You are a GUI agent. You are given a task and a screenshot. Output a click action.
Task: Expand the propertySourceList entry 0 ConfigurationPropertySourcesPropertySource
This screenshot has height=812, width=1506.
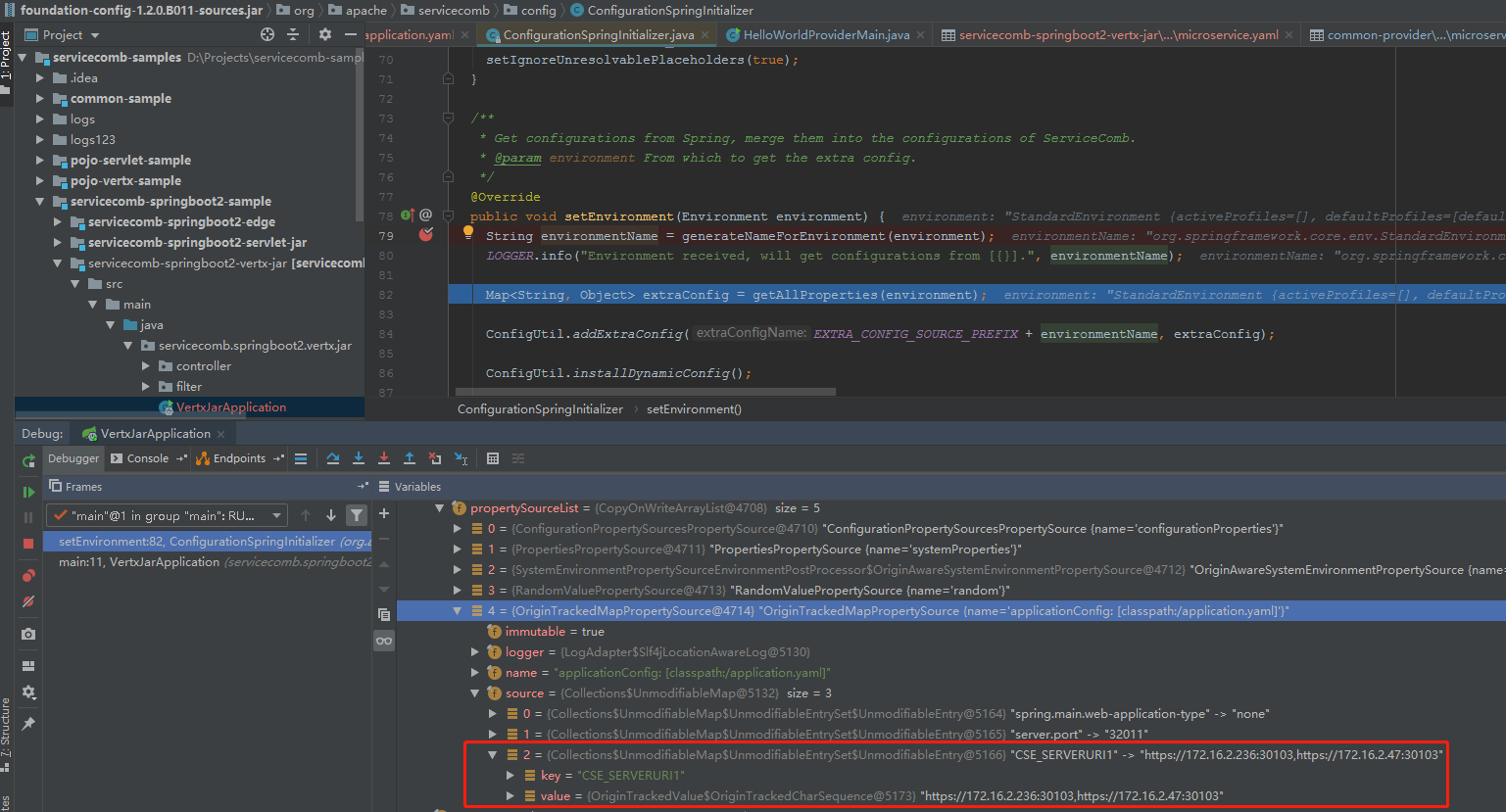coord(457,528)
